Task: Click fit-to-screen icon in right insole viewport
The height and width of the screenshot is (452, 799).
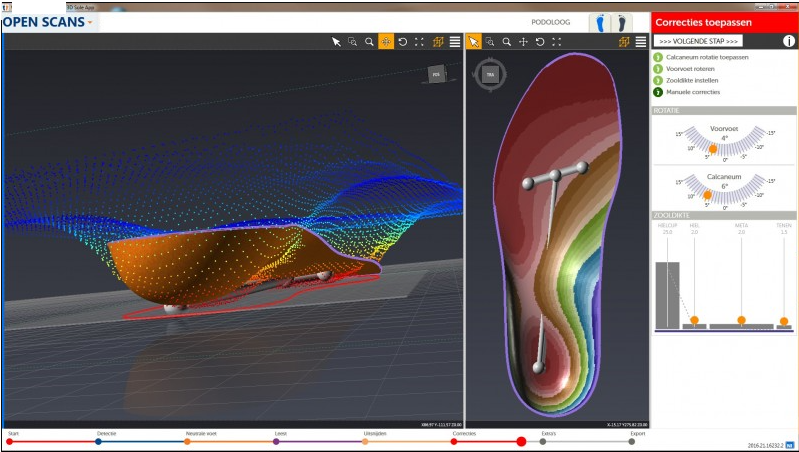Action: point(557,42)
